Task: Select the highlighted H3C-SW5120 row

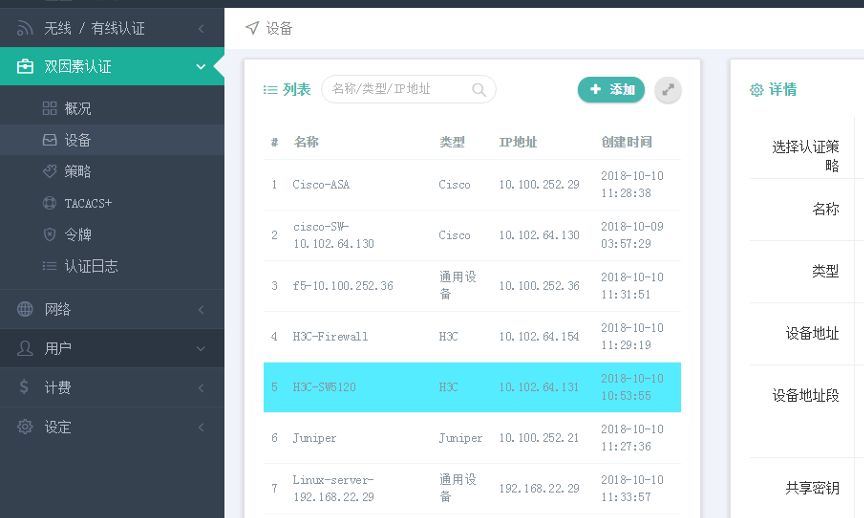Action: [472, 387]
